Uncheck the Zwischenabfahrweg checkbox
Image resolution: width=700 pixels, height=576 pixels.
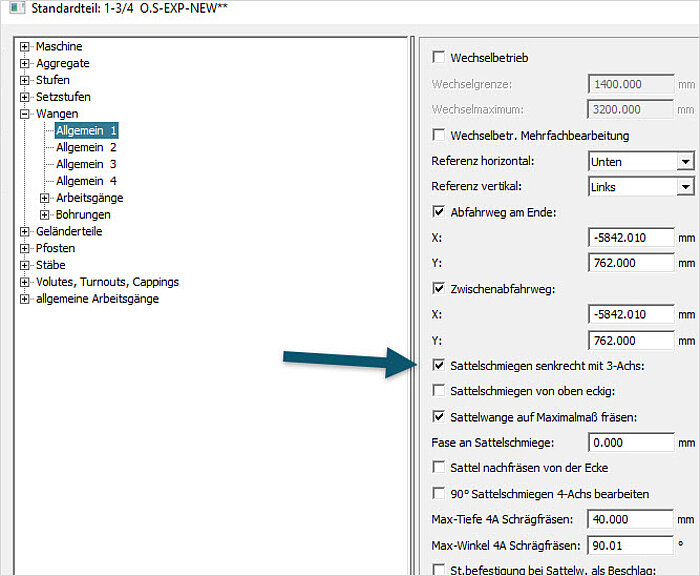438,289
